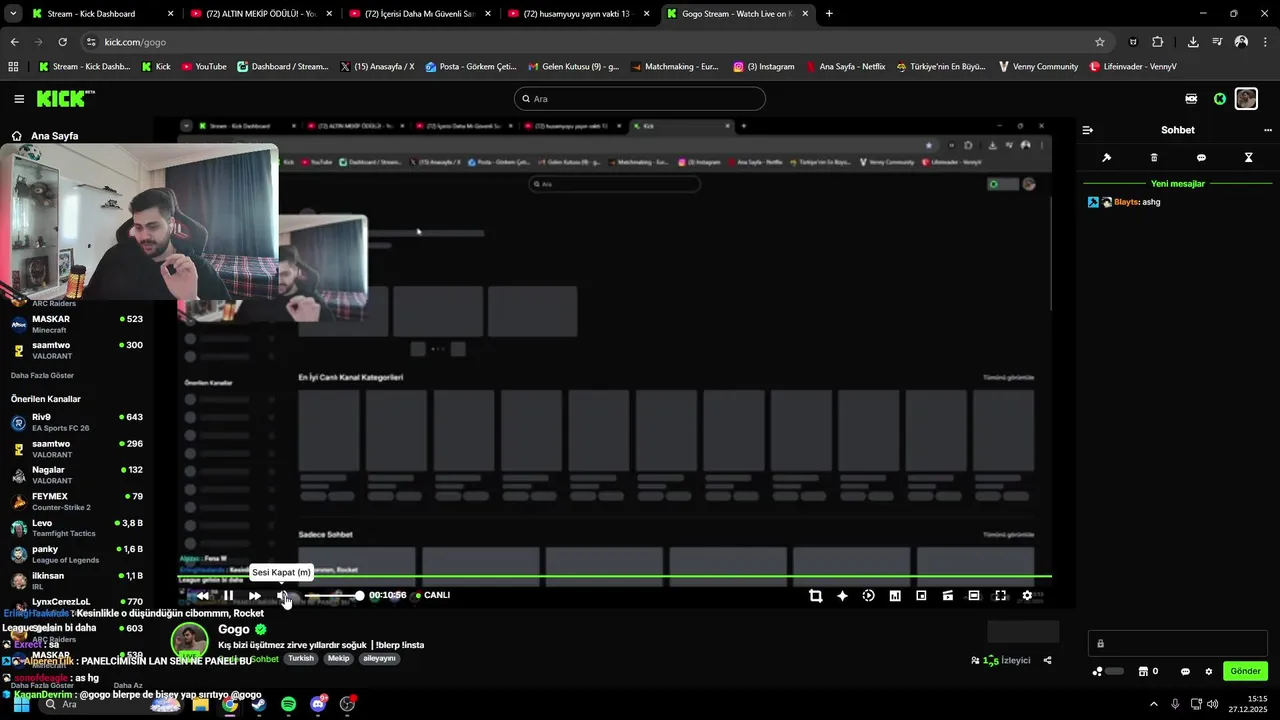The image size is (1280, 720).
Task: Open player settings gear
Action: 1027,596
